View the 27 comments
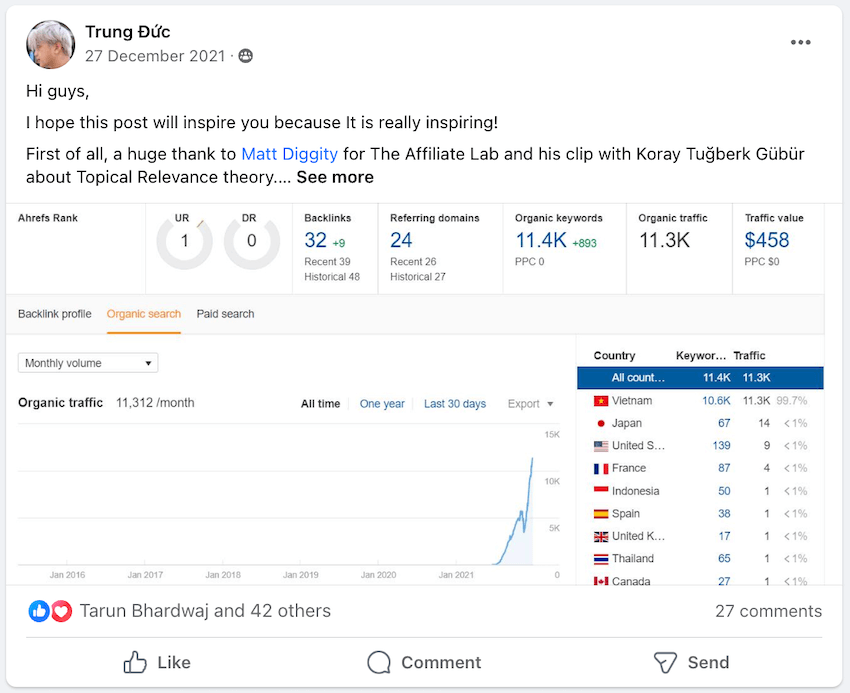The height and width of the screenshot is (693, 850). pyautogui.click(x=768, y=611)
